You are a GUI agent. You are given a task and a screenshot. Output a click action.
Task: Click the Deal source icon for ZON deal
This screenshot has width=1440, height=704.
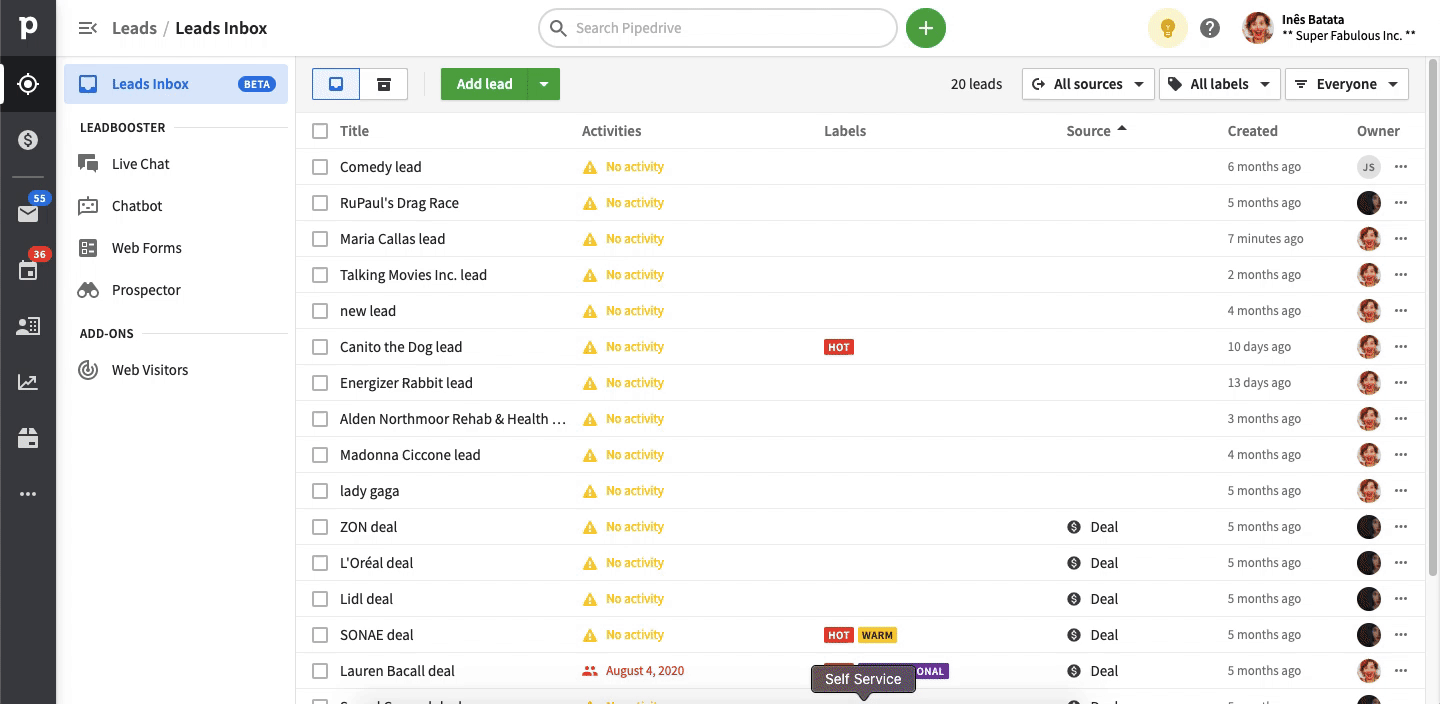(x=1074, y=527)
